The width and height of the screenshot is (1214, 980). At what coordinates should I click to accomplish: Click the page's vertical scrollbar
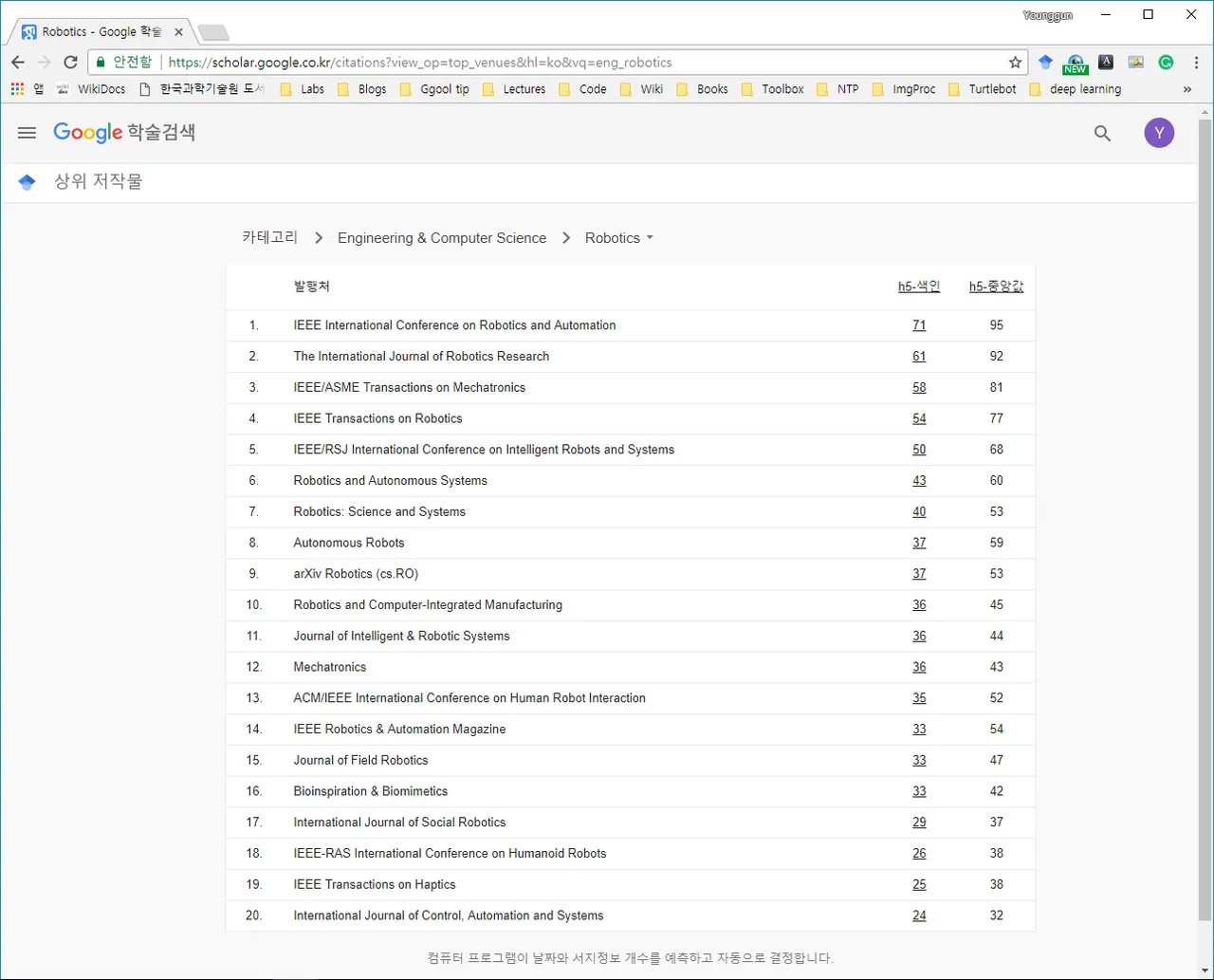point(1205,521)
